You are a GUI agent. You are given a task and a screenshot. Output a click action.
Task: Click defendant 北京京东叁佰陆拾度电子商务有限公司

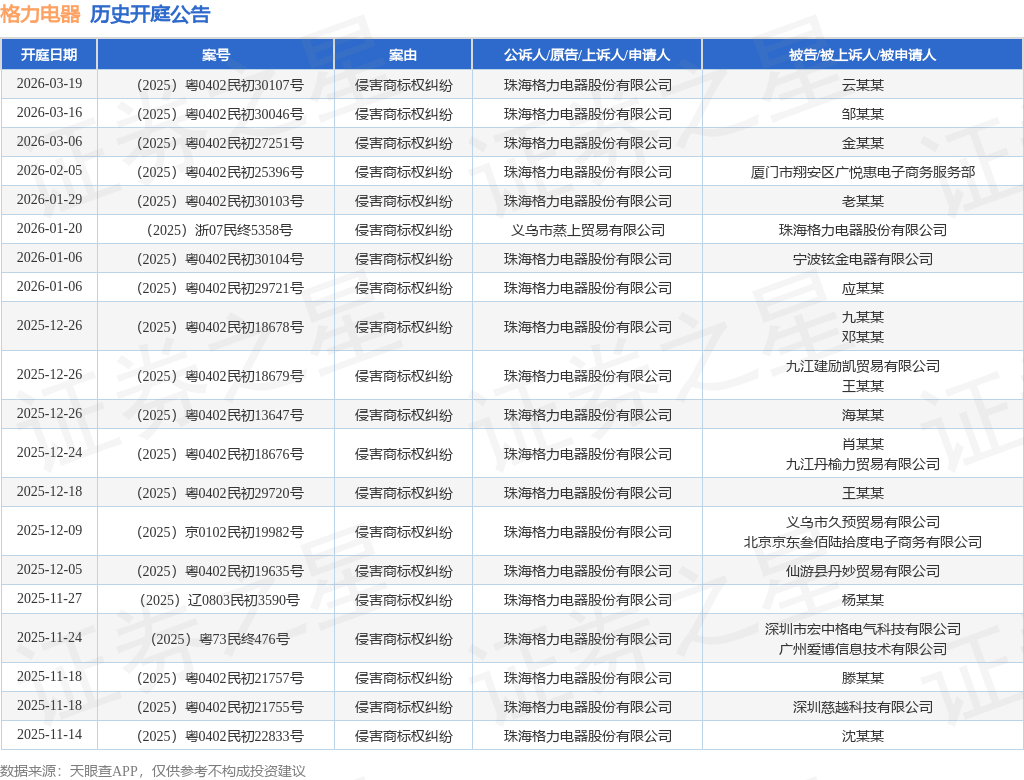863,542
